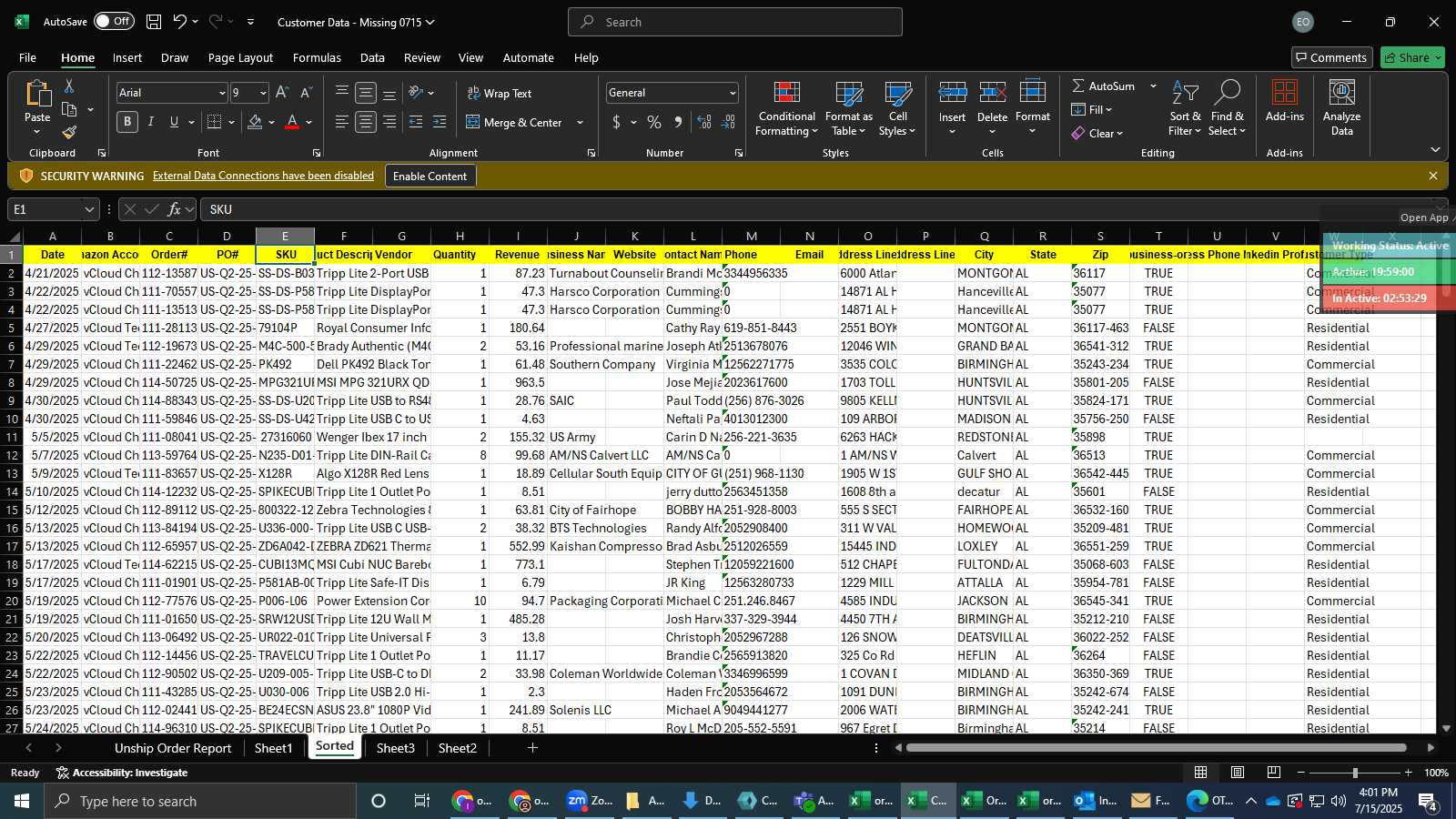The height and width of the screenshot is (819, 1456).
Task: Increase font size with large A icon
Action: click(x=282, y=93)
